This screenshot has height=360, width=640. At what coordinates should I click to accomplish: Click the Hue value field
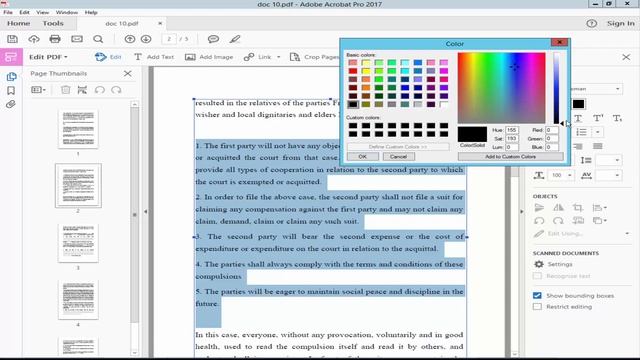coord(512,130)
